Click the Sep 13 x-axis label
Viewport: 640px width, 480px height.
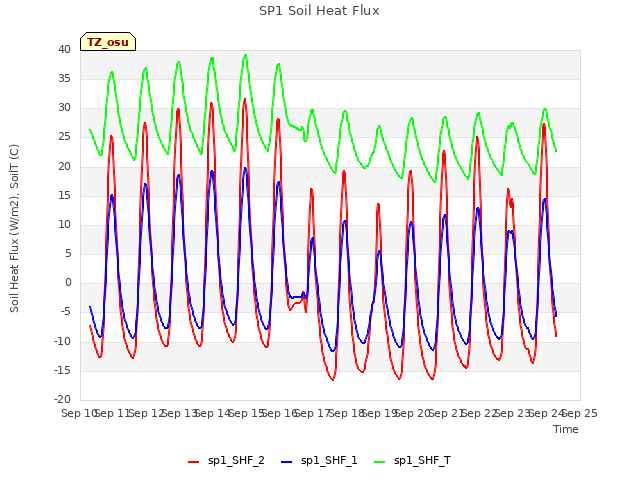[180, 413]
